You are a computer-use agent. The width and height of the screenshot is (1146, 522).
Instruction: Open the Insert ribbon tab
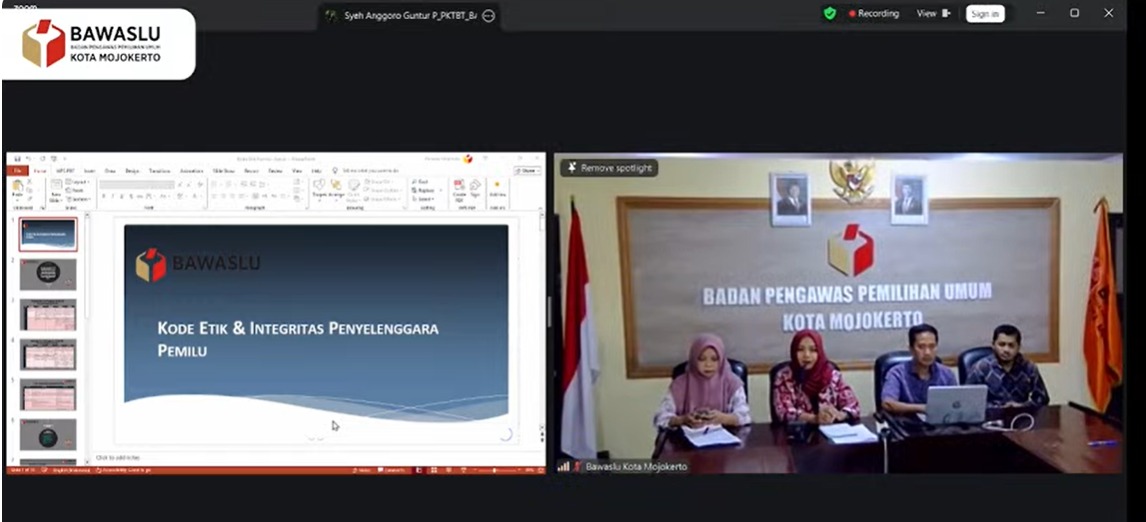click(89, 171)
